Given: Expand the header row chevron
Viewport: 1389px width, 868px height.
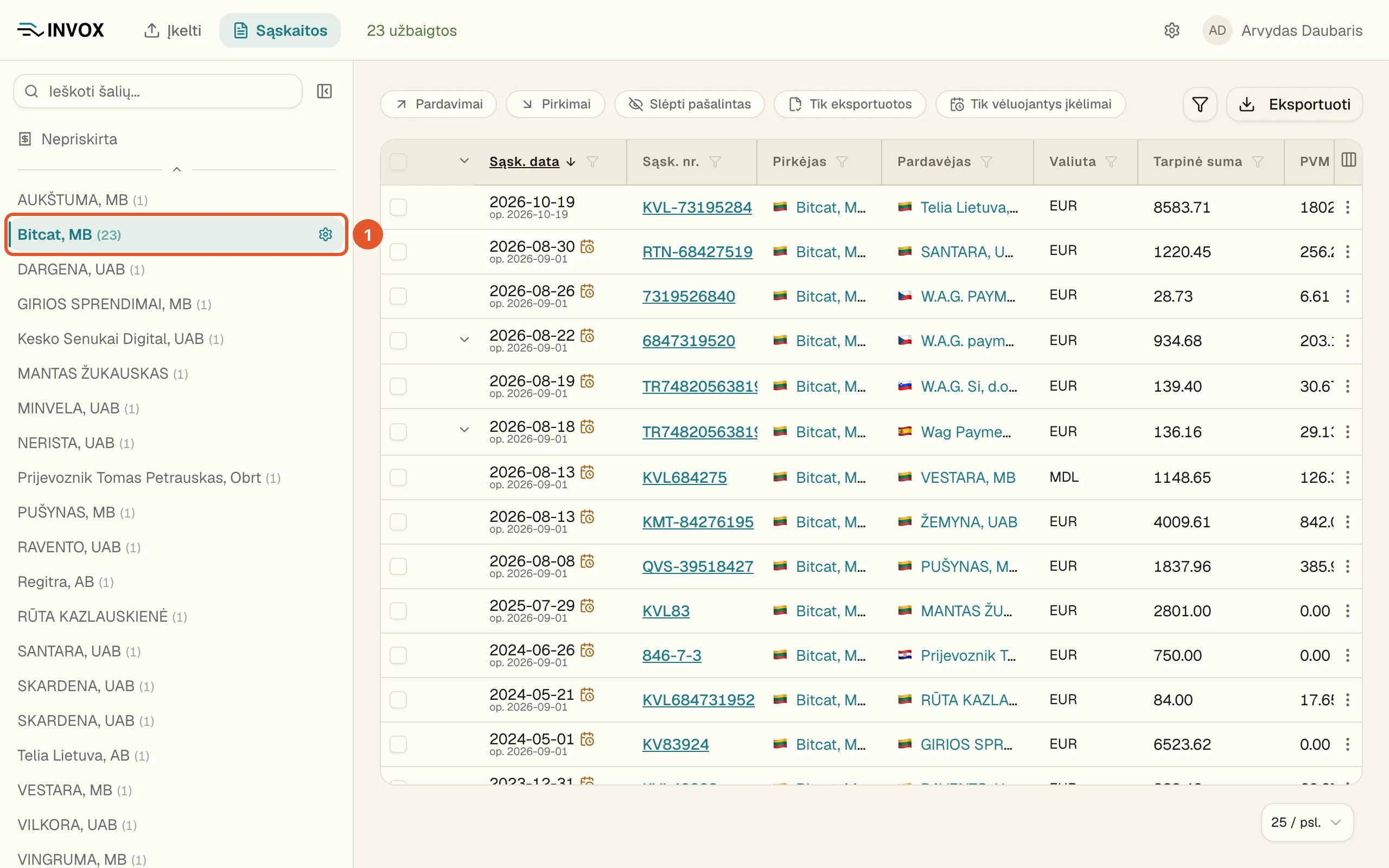Looking at the screenshot, I should (x=464, y=161).
